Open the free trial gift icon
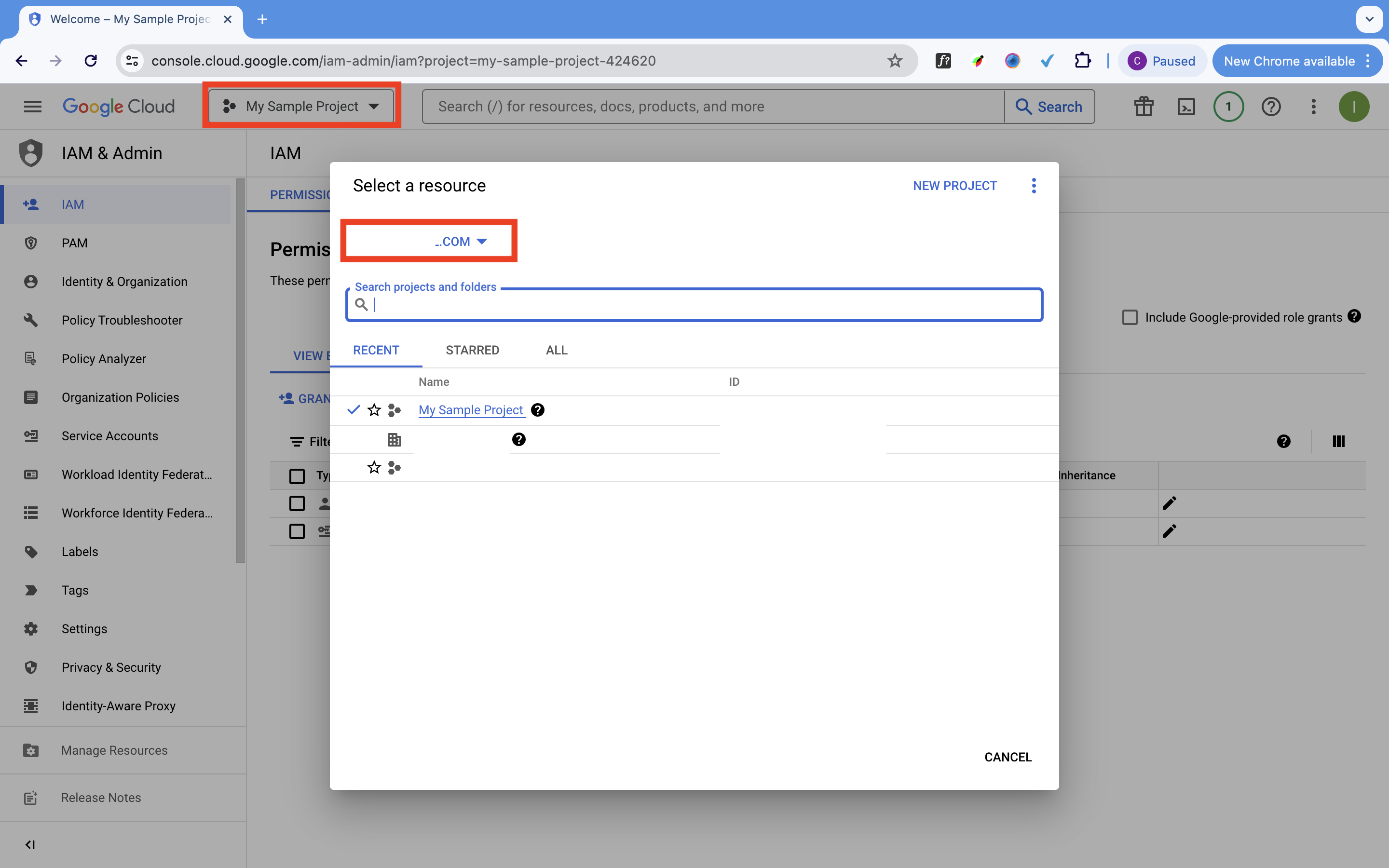Image resolution: width=1389 pixels, height=868 pixels. pyautogui.click(x=1144, y=106)
